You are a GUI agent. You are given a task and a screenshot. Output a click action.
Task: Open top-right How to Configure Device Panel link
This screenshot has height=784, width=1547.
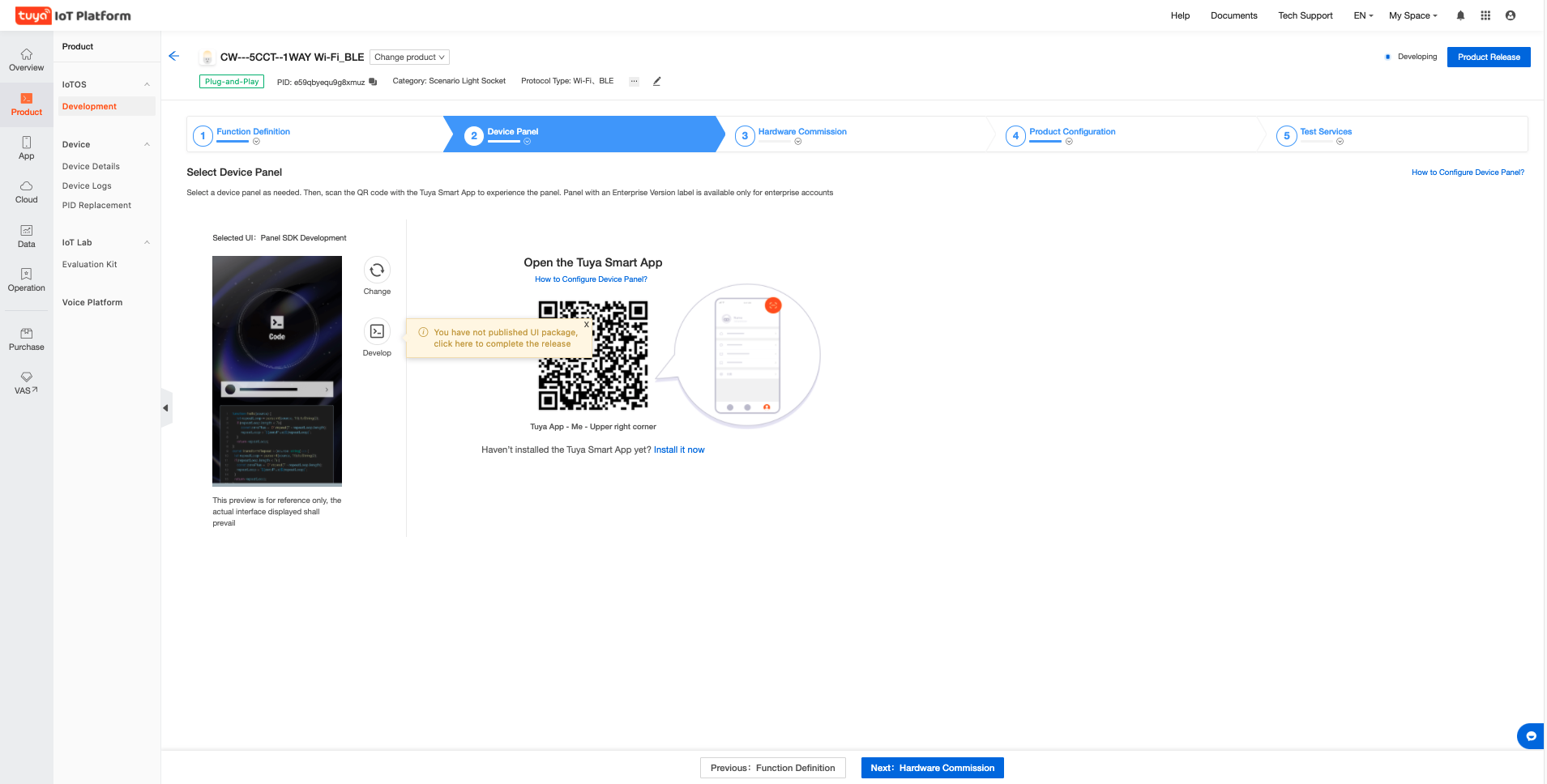pyautogui.click(x=1468, y=173)
